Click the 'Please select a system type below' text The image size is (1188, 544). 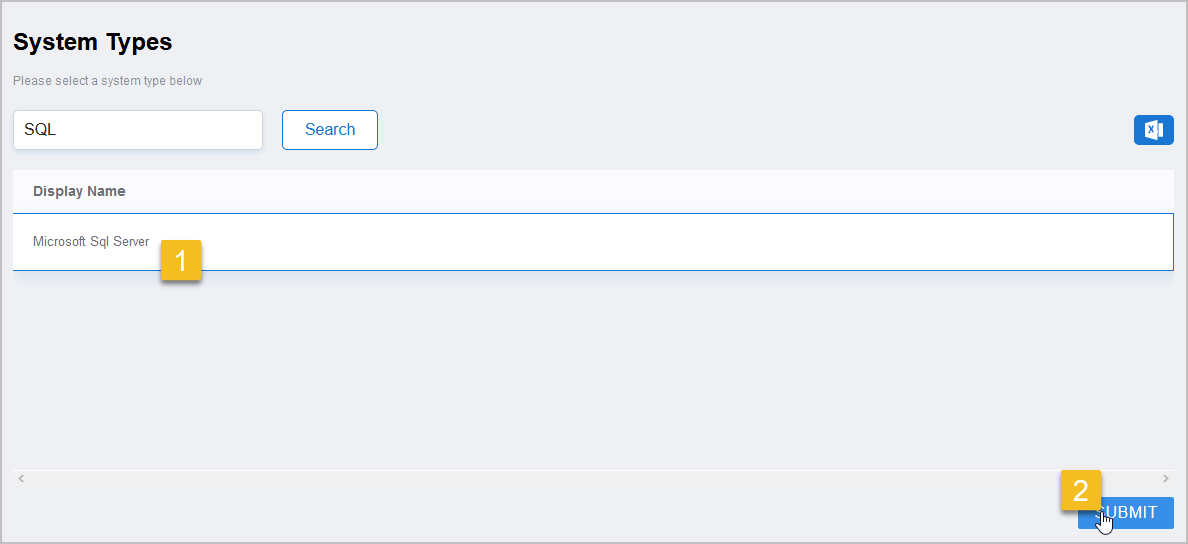pyautogui.click(x=107, y=81)
